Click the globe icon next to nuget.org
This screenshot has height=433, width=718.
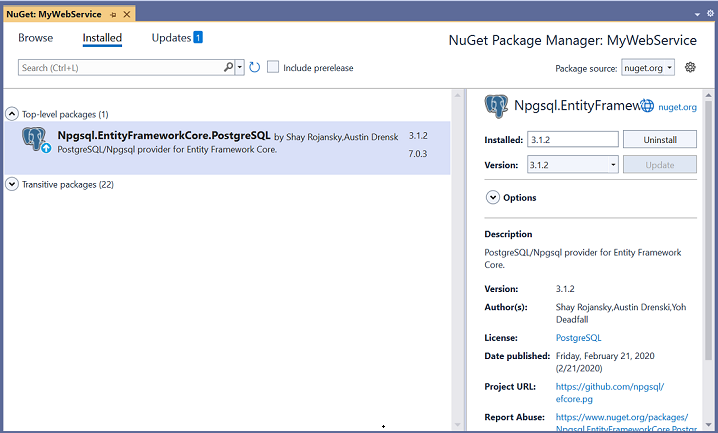click(647, 106)
